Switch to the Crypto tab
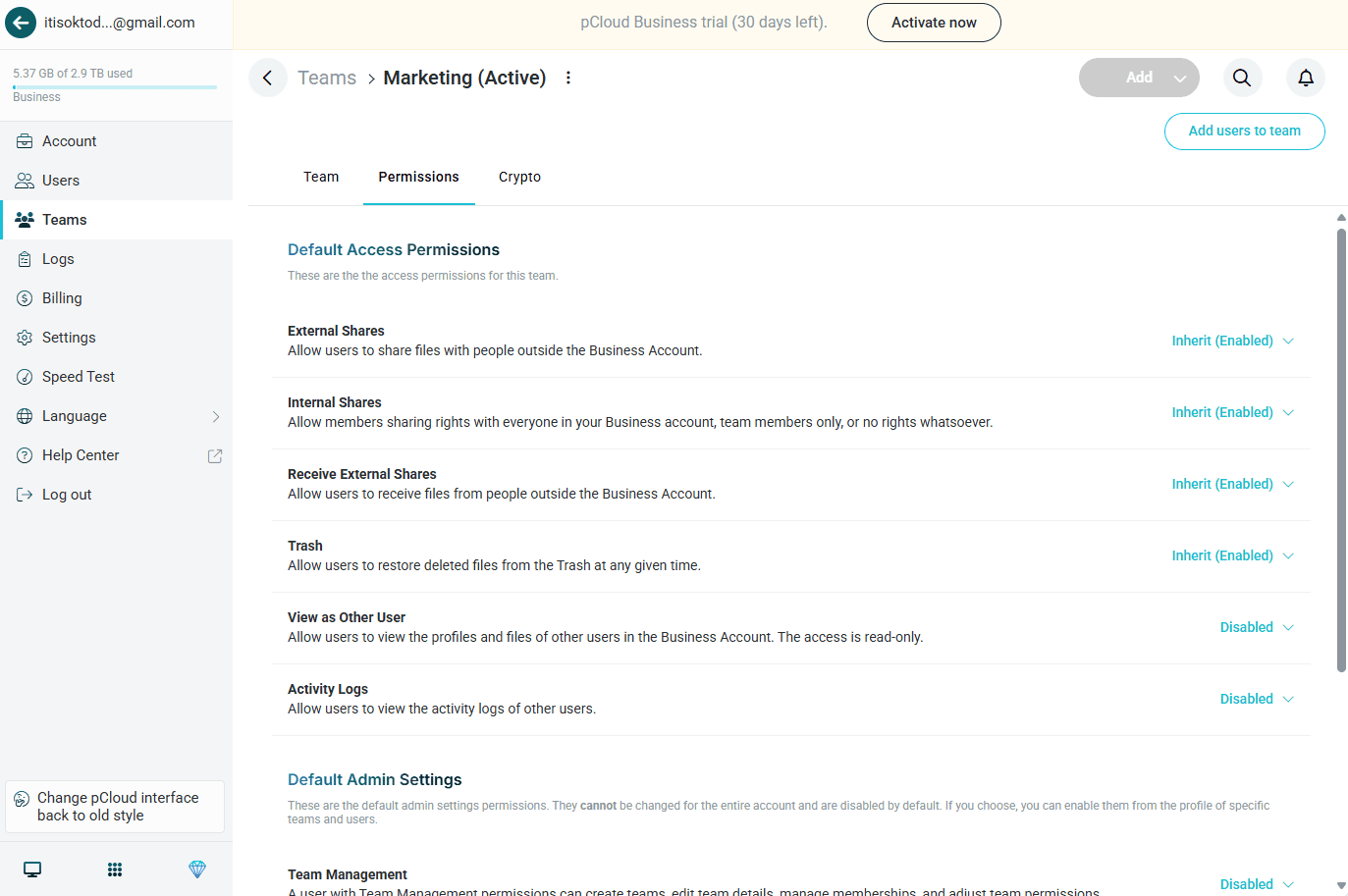1348x896 pixels. click(x=519, y=177)
